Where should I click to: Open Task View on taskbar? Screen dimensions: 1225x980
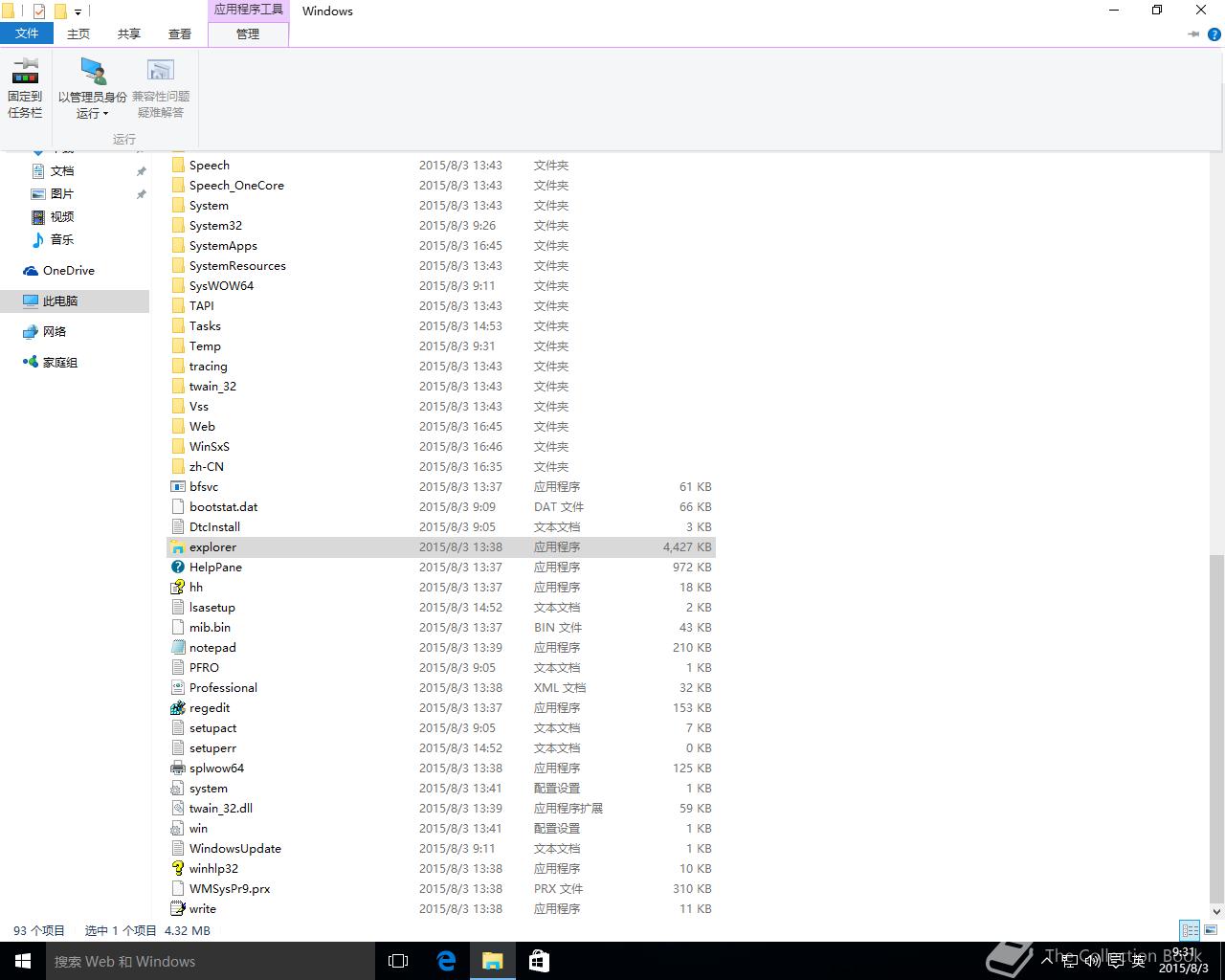pos(398,961)
